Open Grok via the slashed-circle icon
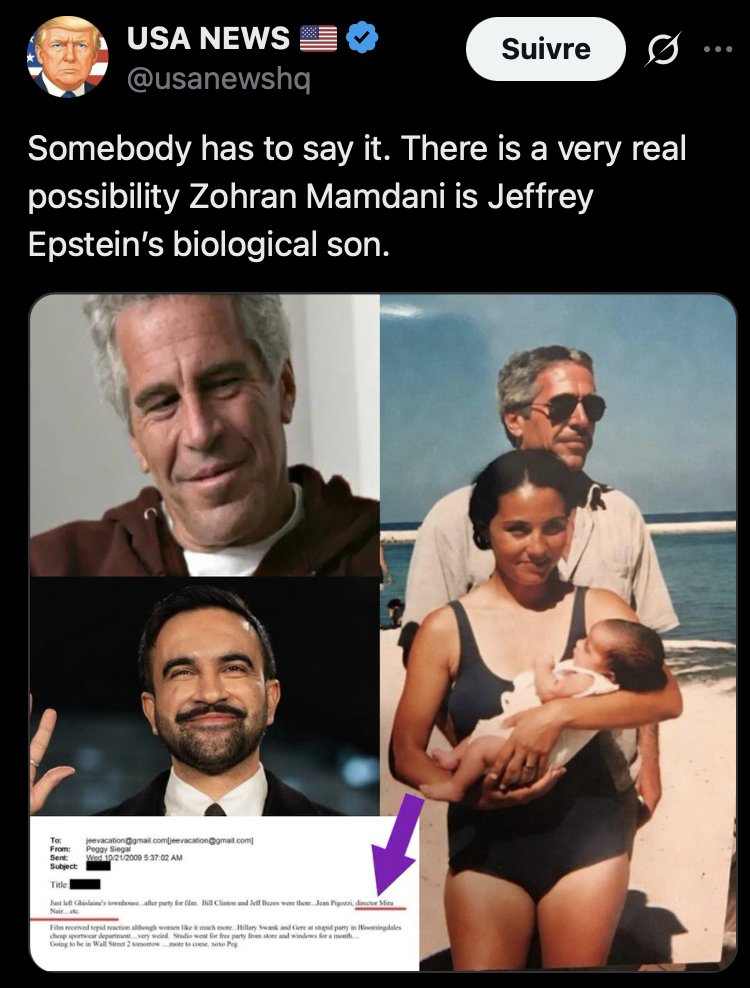 coord(661,48)
